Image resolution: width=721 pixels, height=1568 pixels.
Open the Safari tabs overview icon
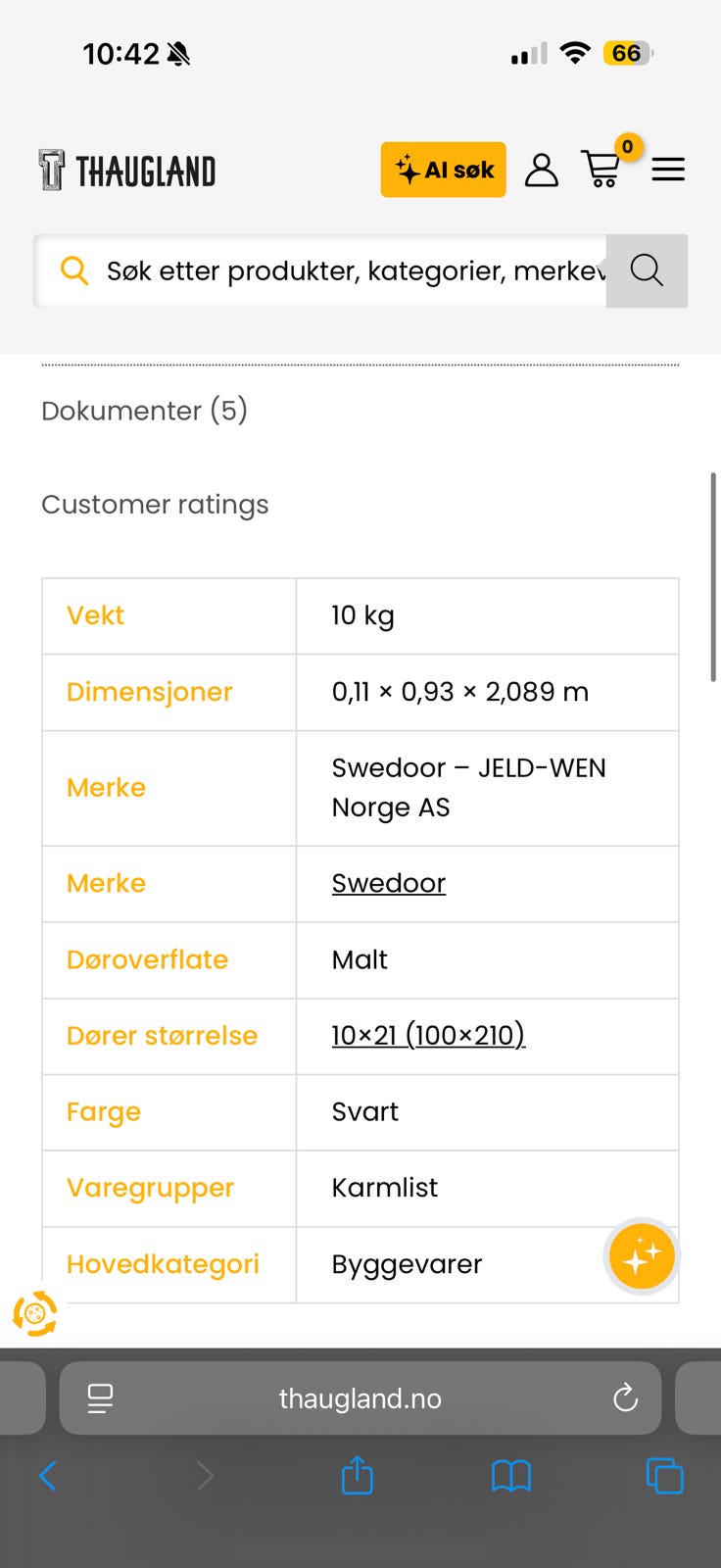pyautogui.click(x=664, y=1475)
